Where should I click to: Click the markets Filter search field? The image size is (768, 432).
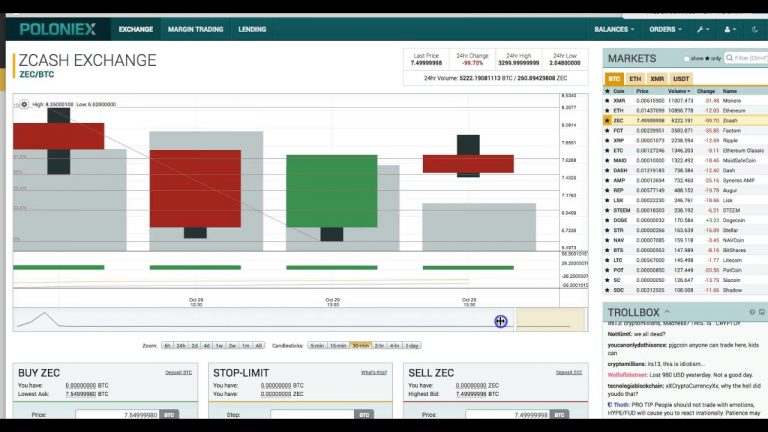tap(745, 58)
